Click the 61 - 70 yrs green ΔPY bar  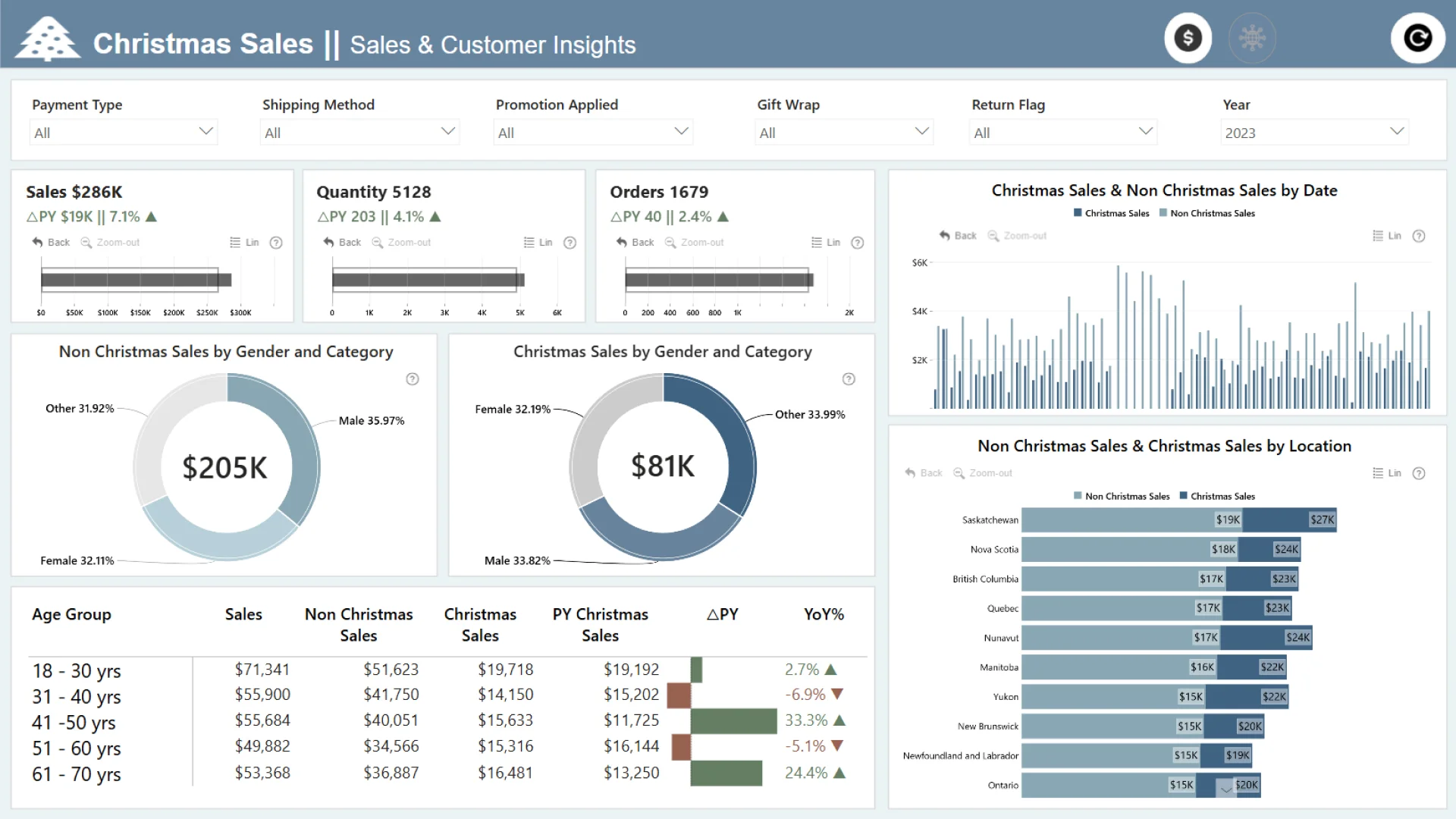pos(726,773)
